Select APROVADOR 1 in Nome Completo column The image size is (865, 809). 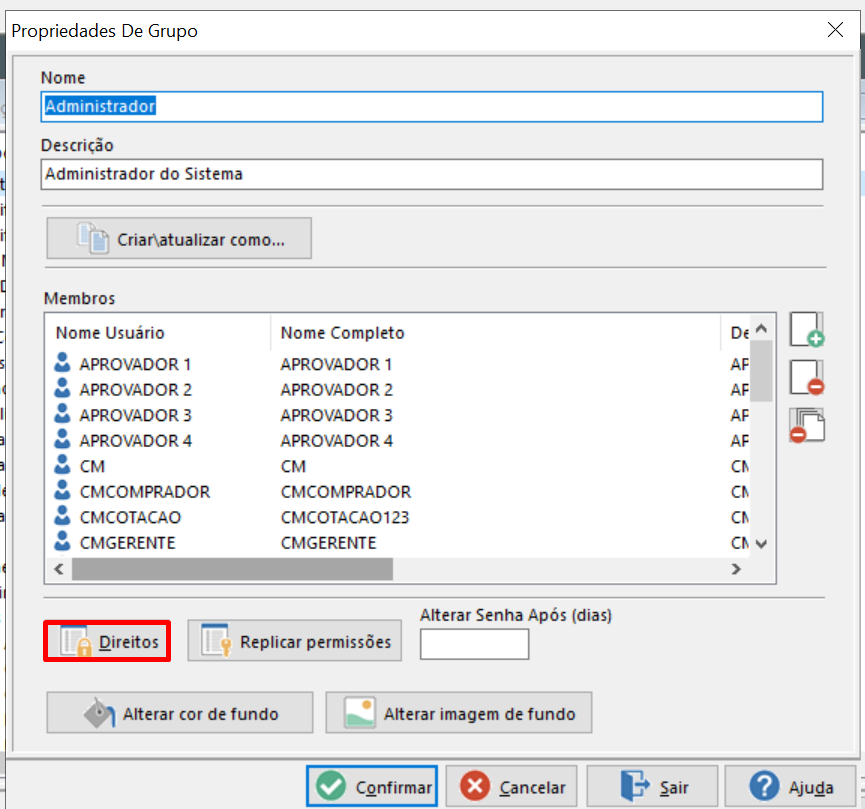(336, 364)
